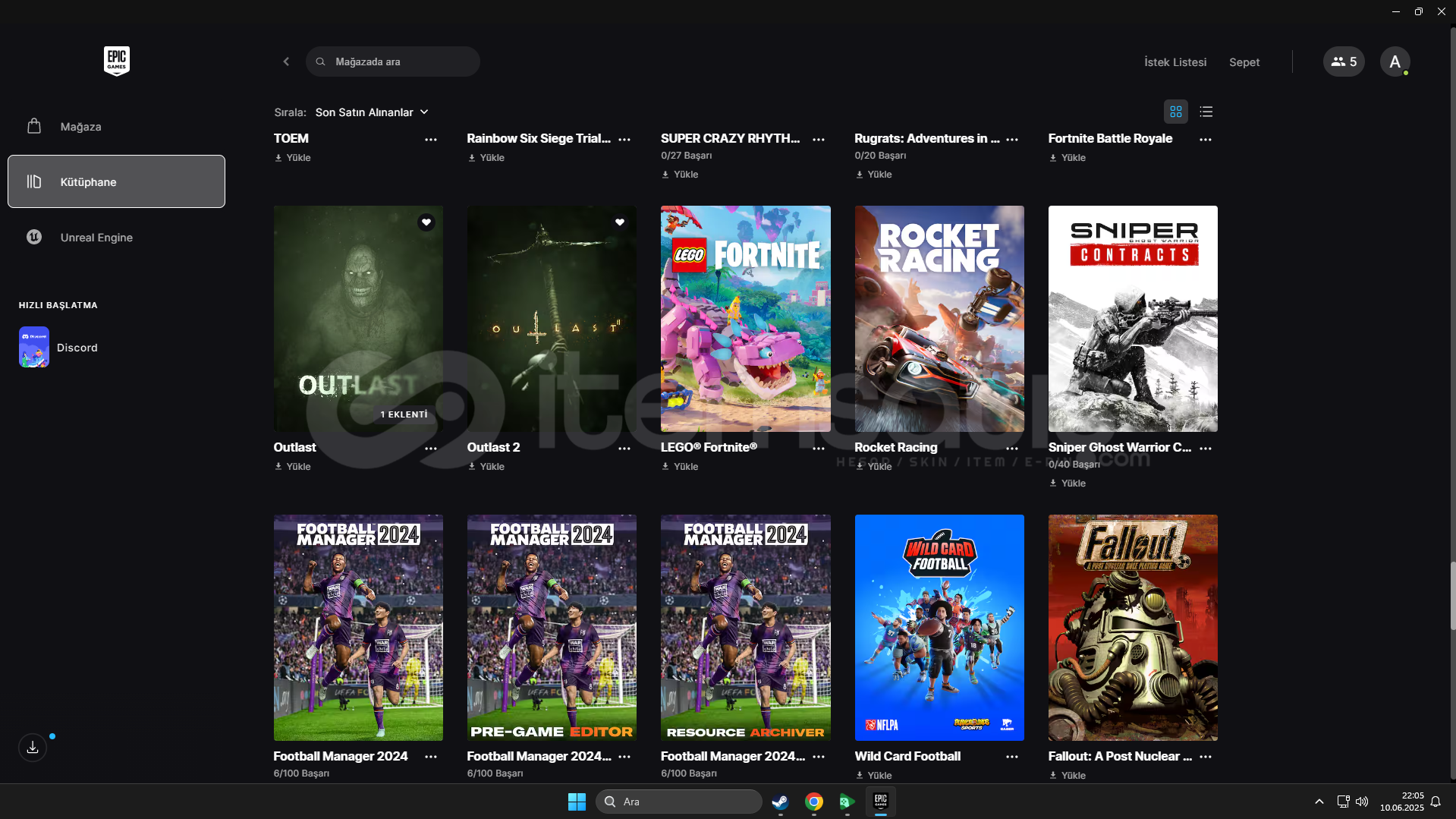Screen dimensions: 1456x819
Task: Toggle favorite heart on Outlast cover
Action: coord(426,222)
